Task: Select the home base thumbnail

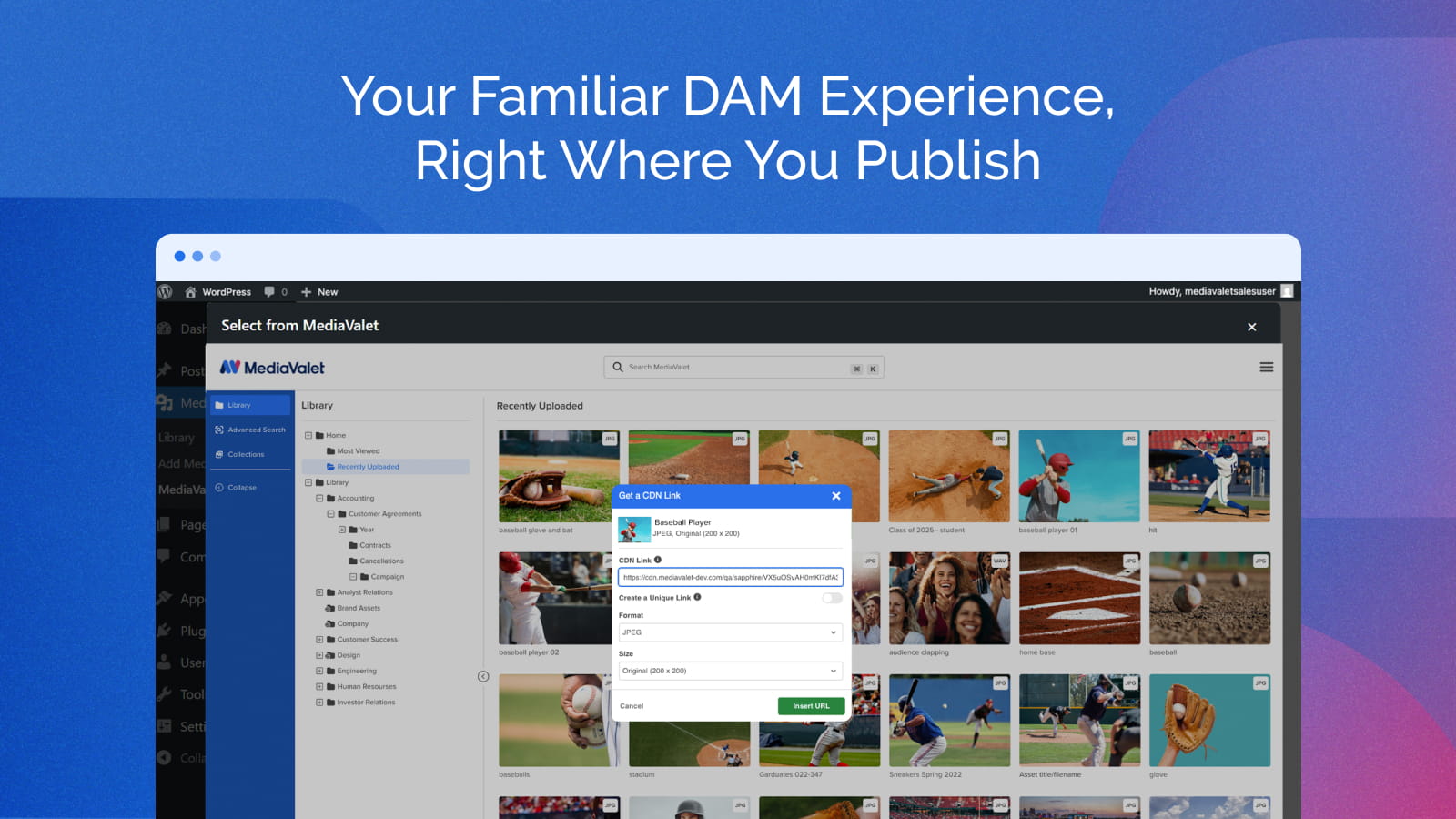Action: [1079, 599]
